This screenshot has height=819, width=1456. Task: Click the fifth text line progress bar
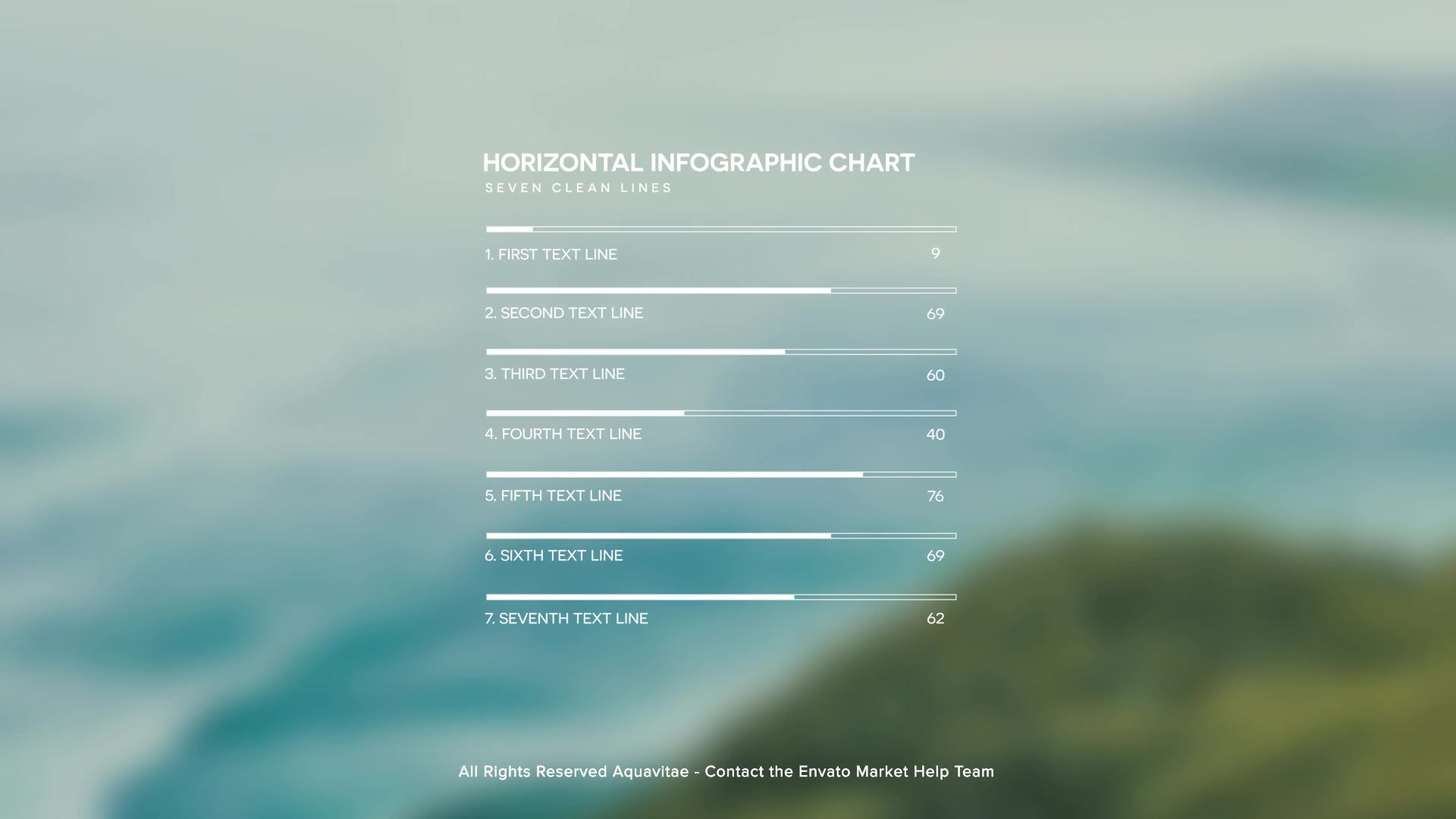point(721,475)
